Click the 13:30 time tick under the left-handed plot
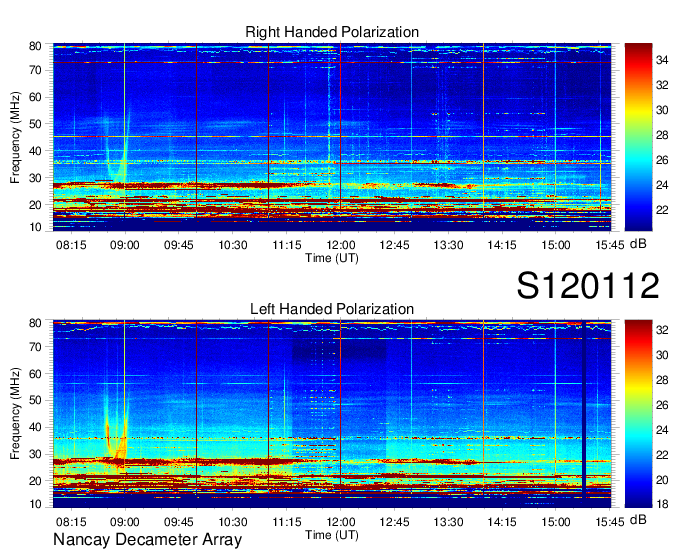The height and width of the screenshot is (552, 680). [448, 522]
